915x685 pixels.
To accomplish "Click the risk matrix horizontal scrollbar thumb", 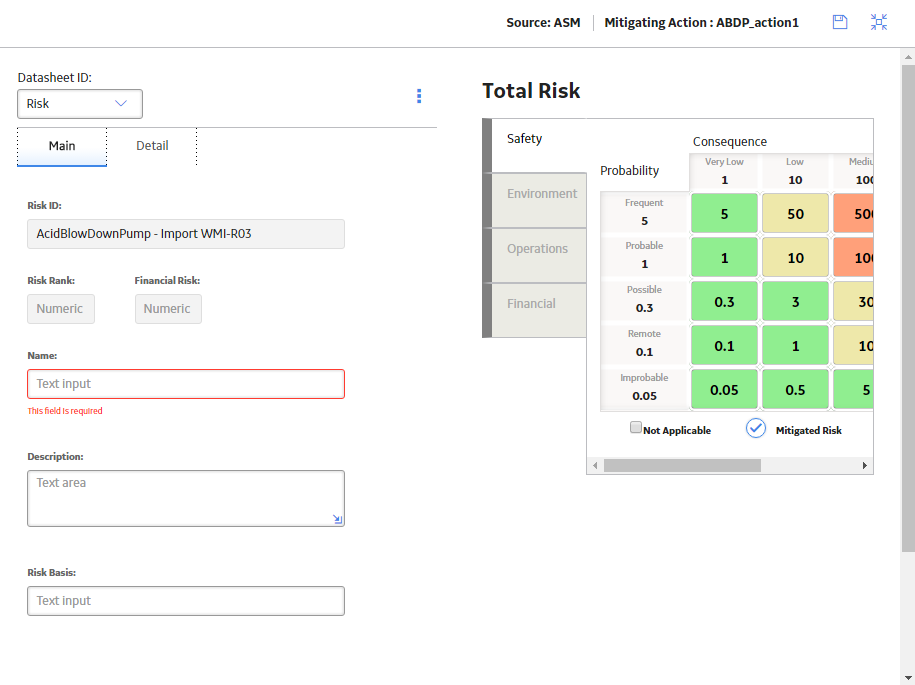I will click(x=682, y=466).
